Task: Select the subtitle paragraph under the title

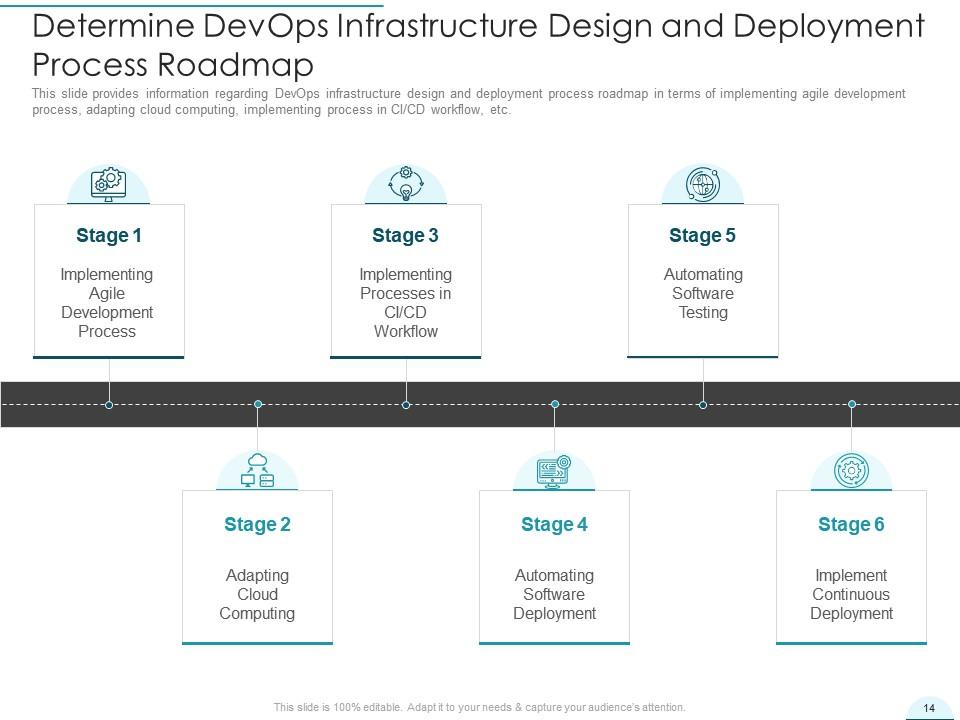Action: (467, 101)
